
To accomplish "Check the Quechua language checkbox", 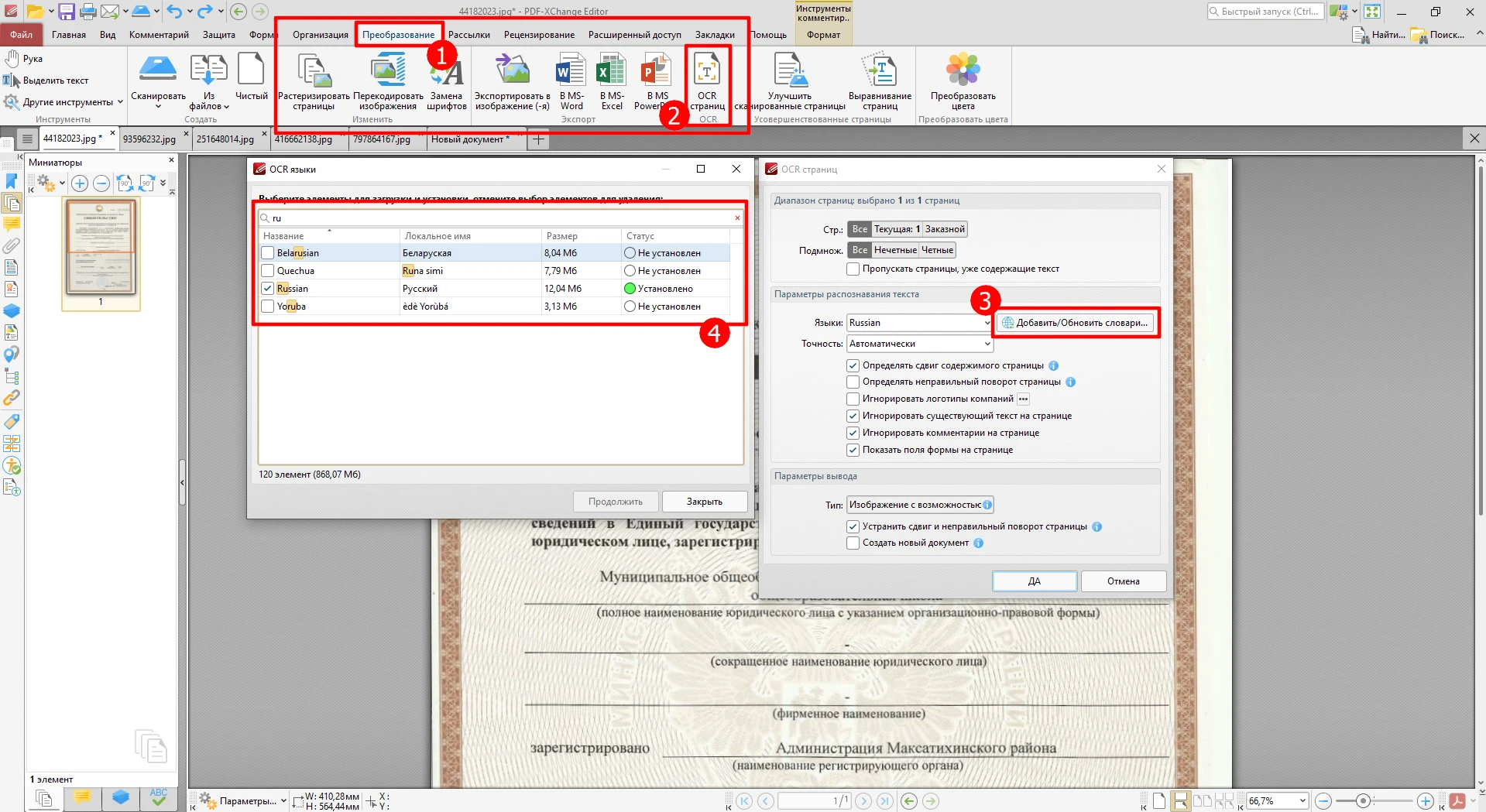I will coord(268,271).
